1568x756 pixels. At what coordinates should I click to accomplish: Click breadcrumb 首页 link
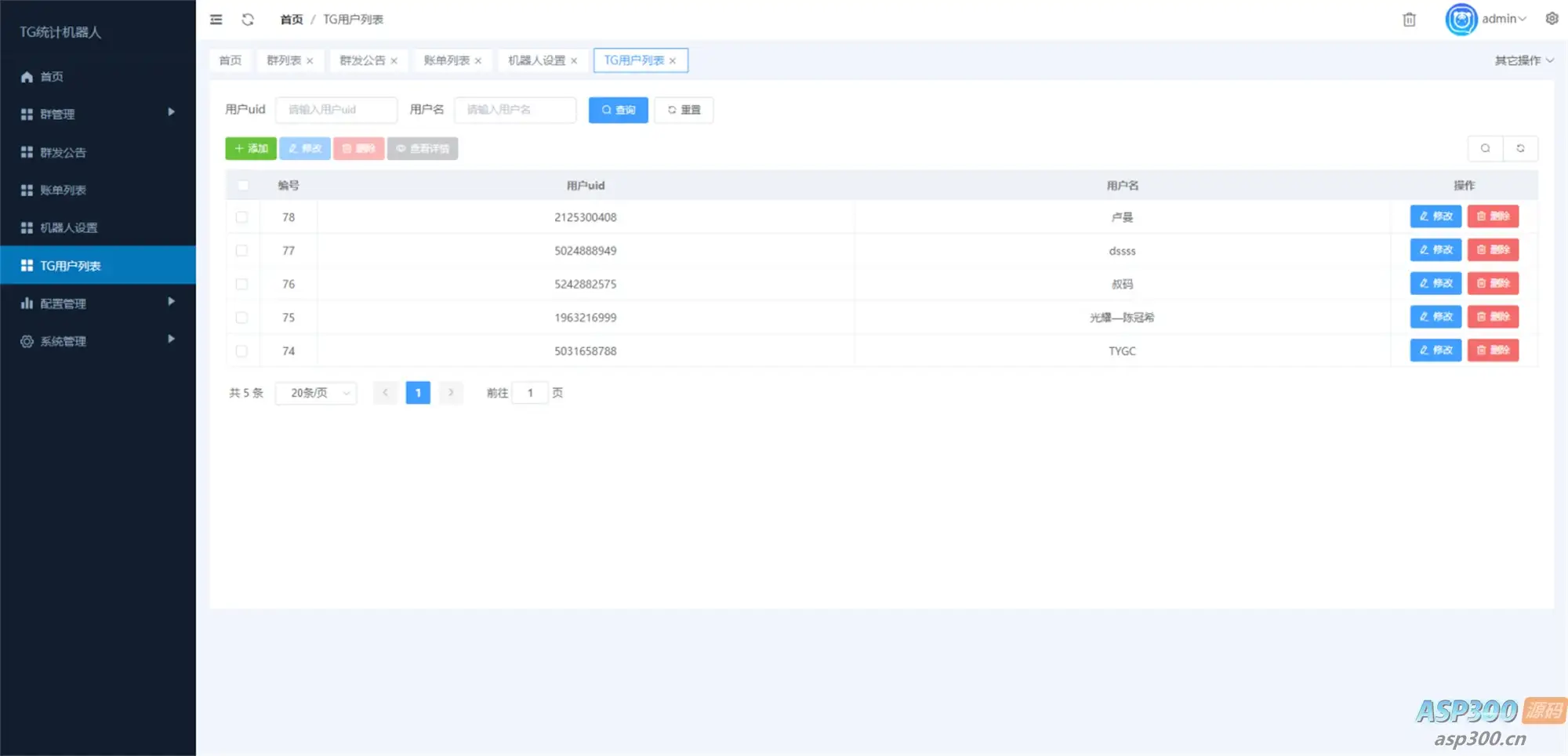click(292, 20)
